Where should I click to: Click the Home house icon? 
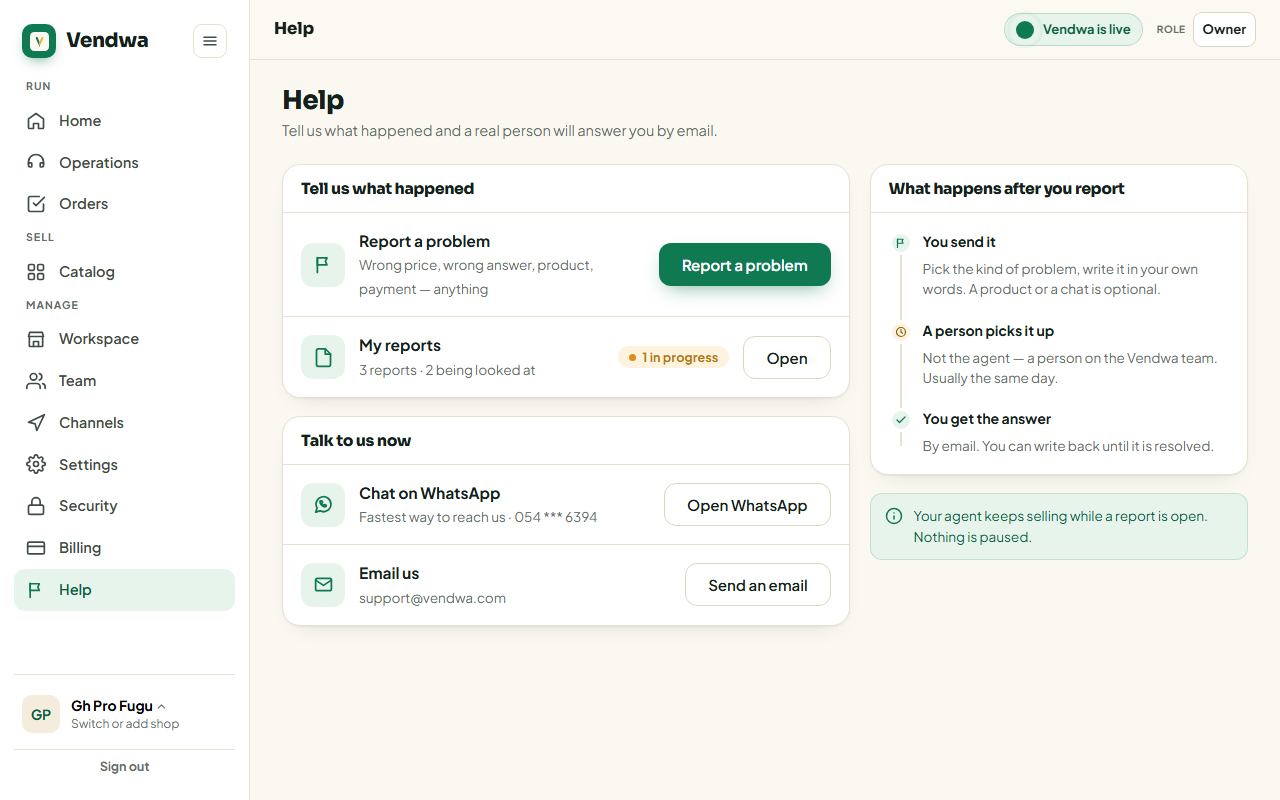36,121
